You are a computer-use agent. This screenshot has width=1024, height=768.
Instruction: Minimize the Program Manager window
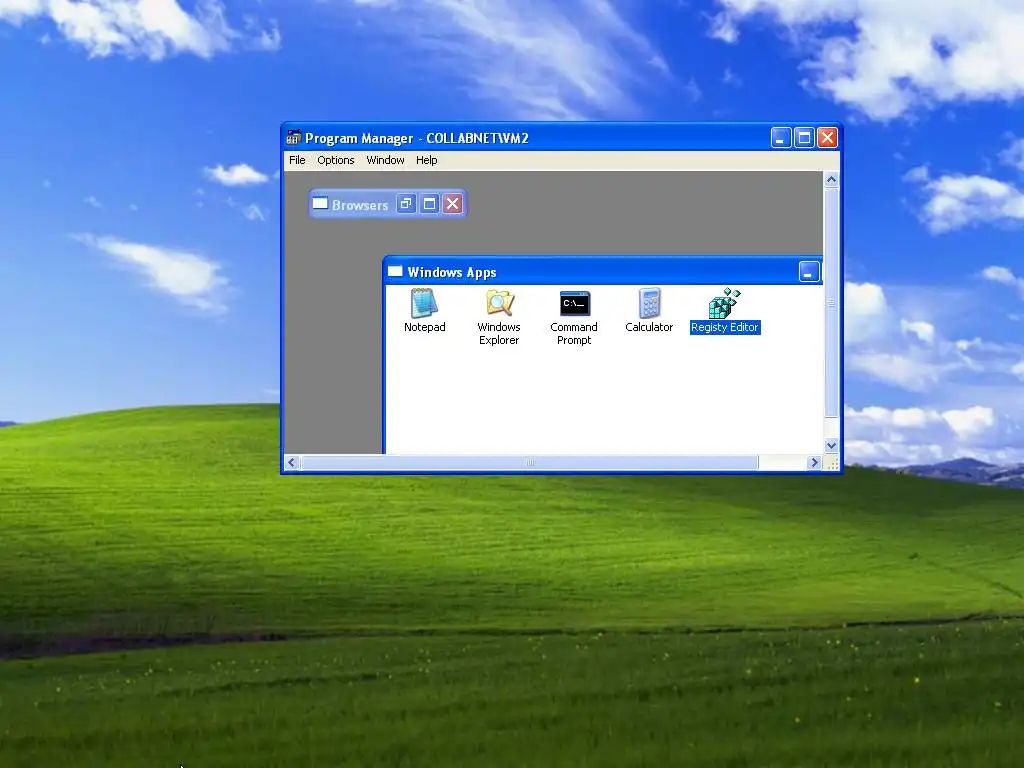pyautogui.click(x=781, y=138)
